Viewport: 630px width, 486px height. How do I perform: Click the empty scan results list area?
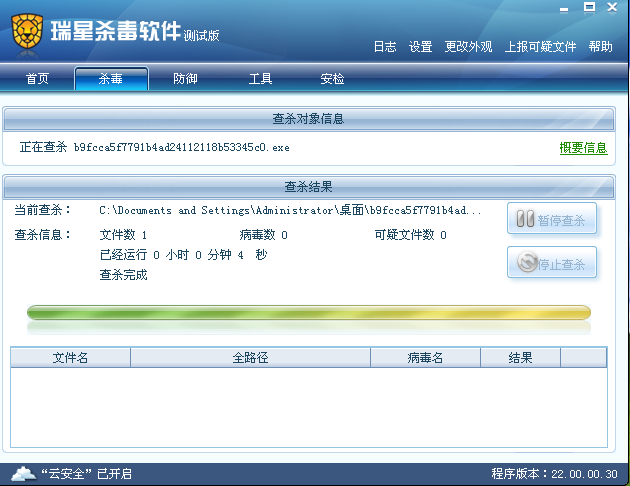309,407
